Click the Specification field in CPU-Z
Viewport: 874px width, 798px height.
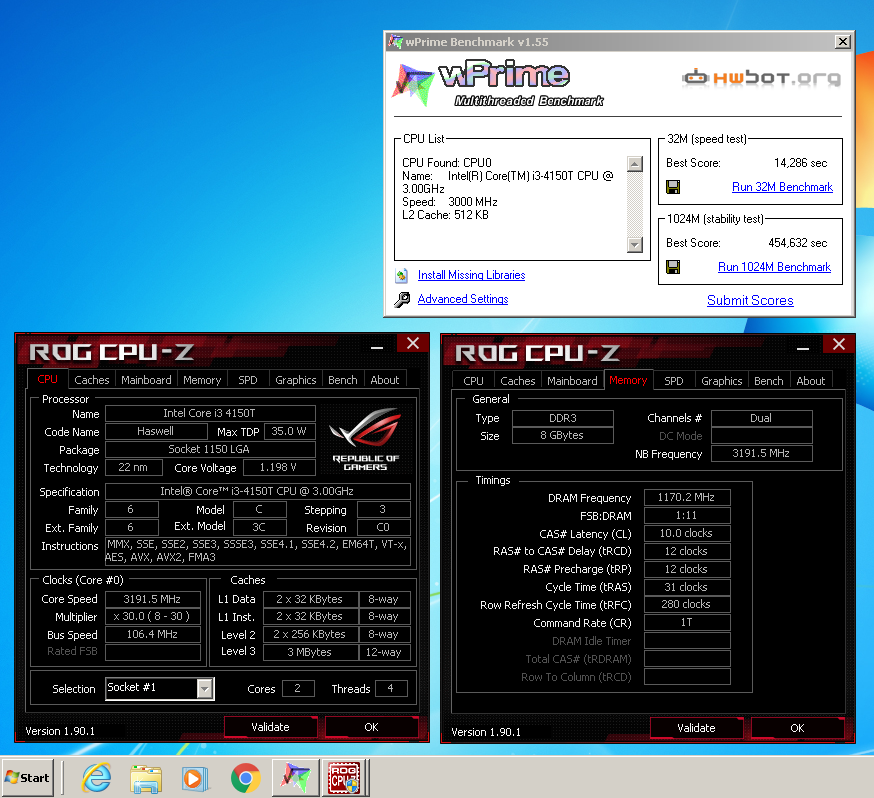pos(258,492)
